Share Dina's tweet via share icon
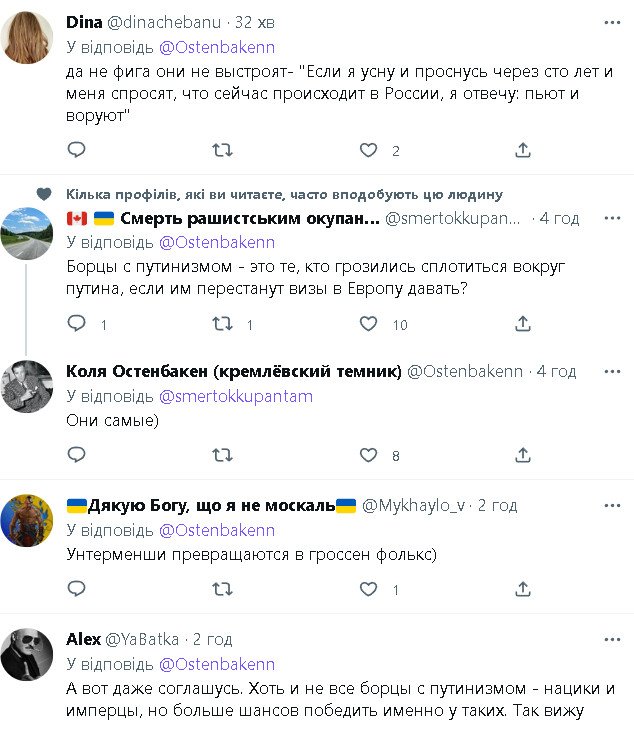 coord(522,150)
